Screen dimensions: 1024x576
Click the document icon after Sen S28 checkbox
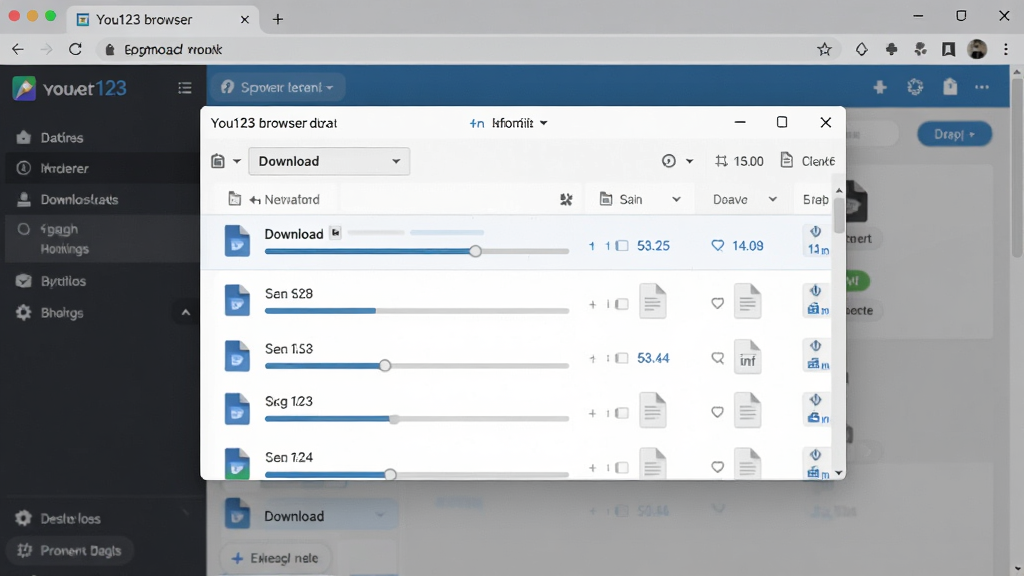652,301
